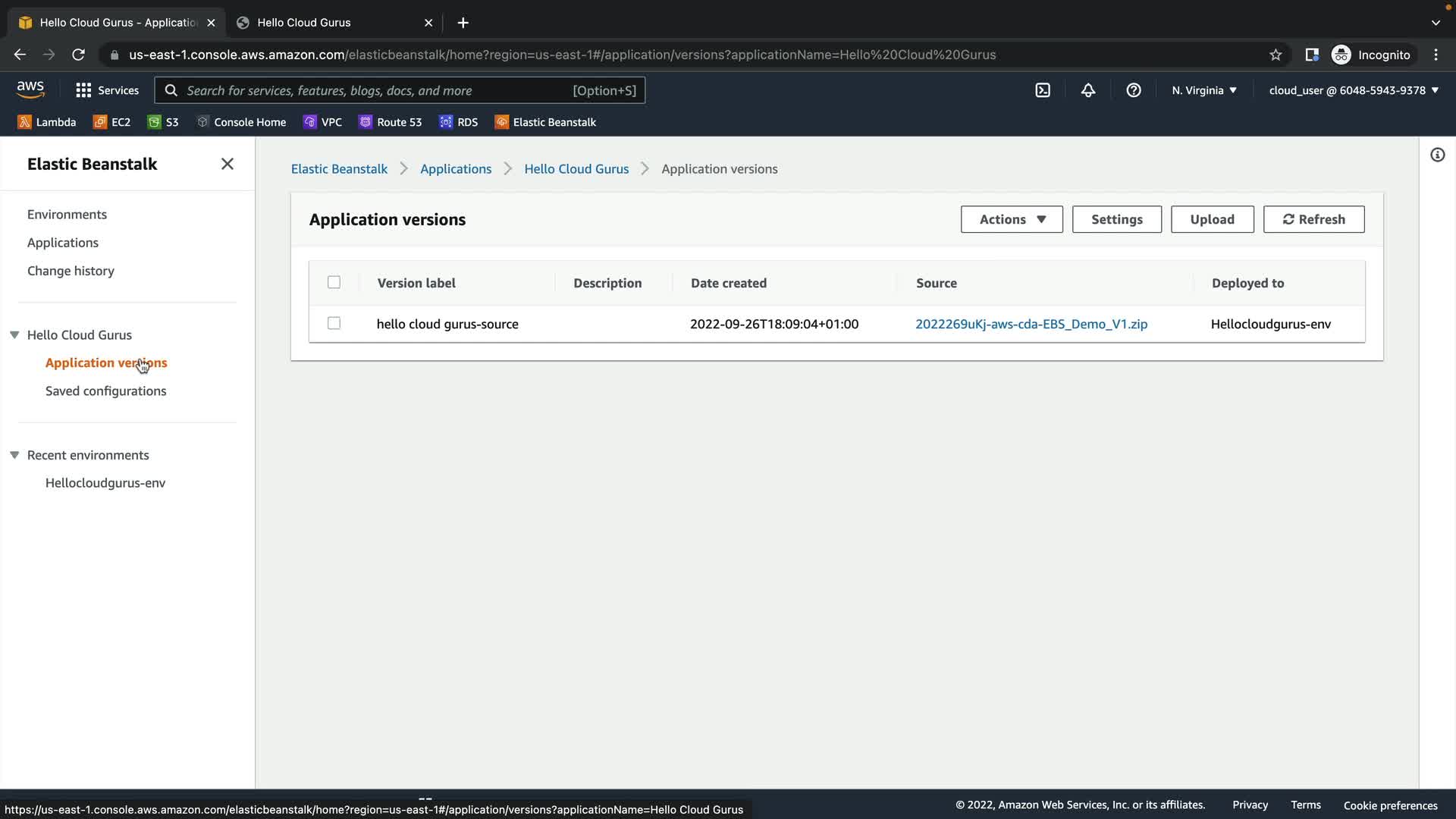Screen dimensions: 1456x819
Task: Open the Services grid menu
Action: 107,90
